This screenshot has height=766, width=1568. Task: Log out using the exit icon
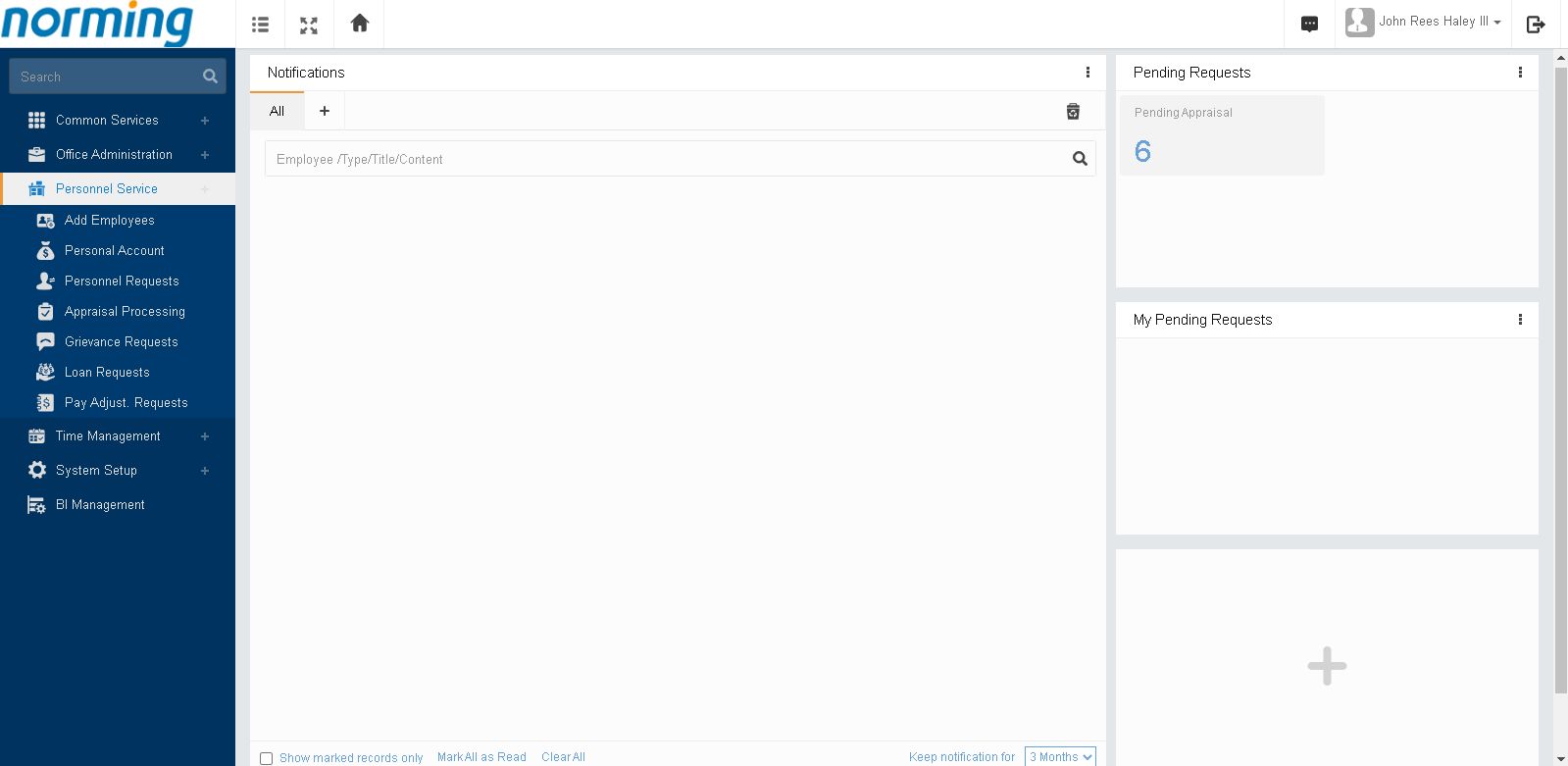coord(1536,25)
